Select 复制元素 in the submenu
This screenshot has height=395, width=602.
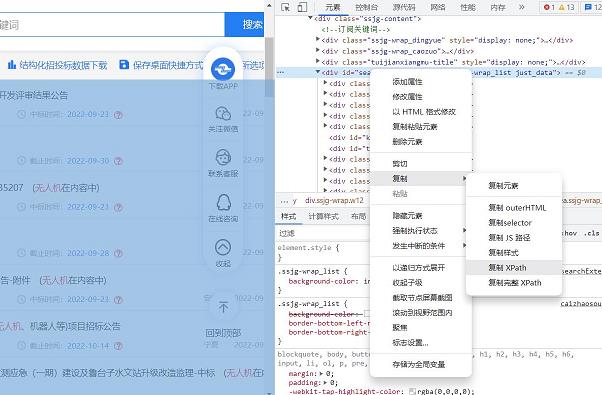(503, 186)
